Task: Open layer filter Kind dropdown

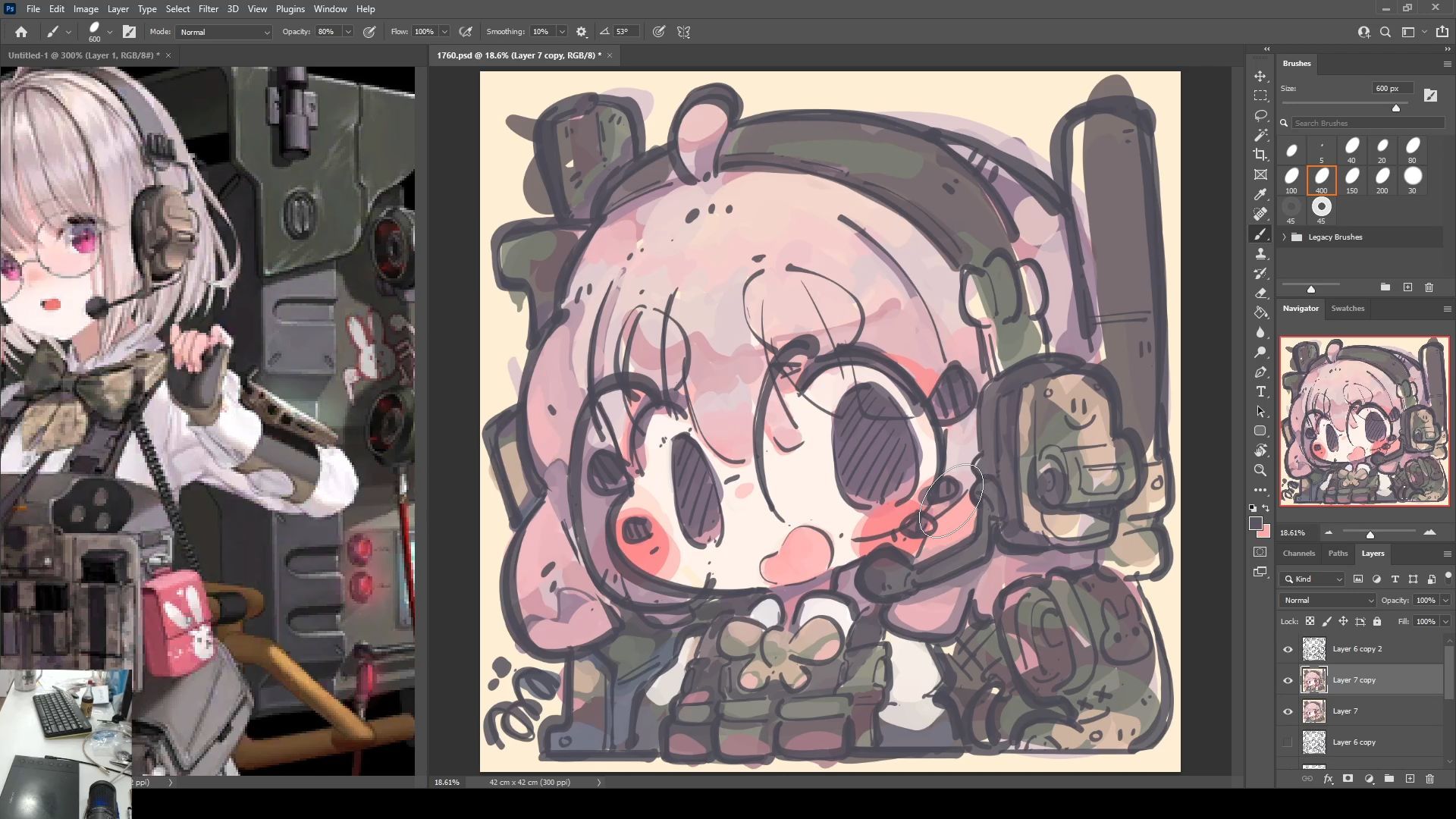Action: pyautogui.click(x=1313, y=579)
